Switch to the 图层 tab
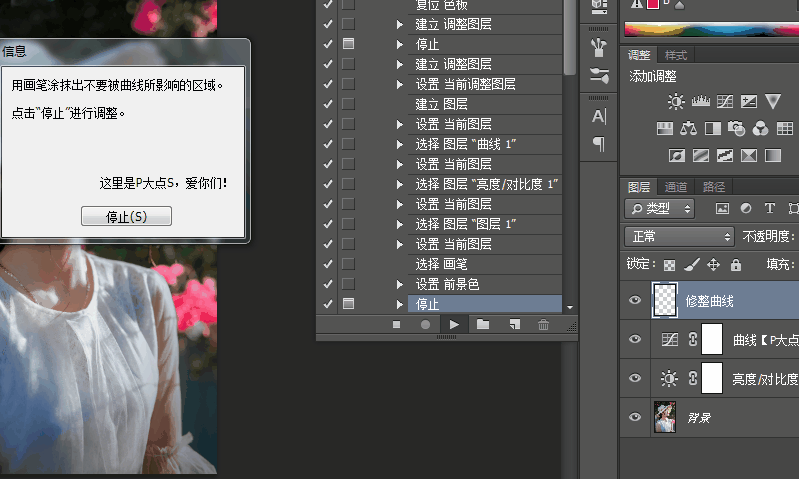This screenshot has height=479, width=799. 639,187
